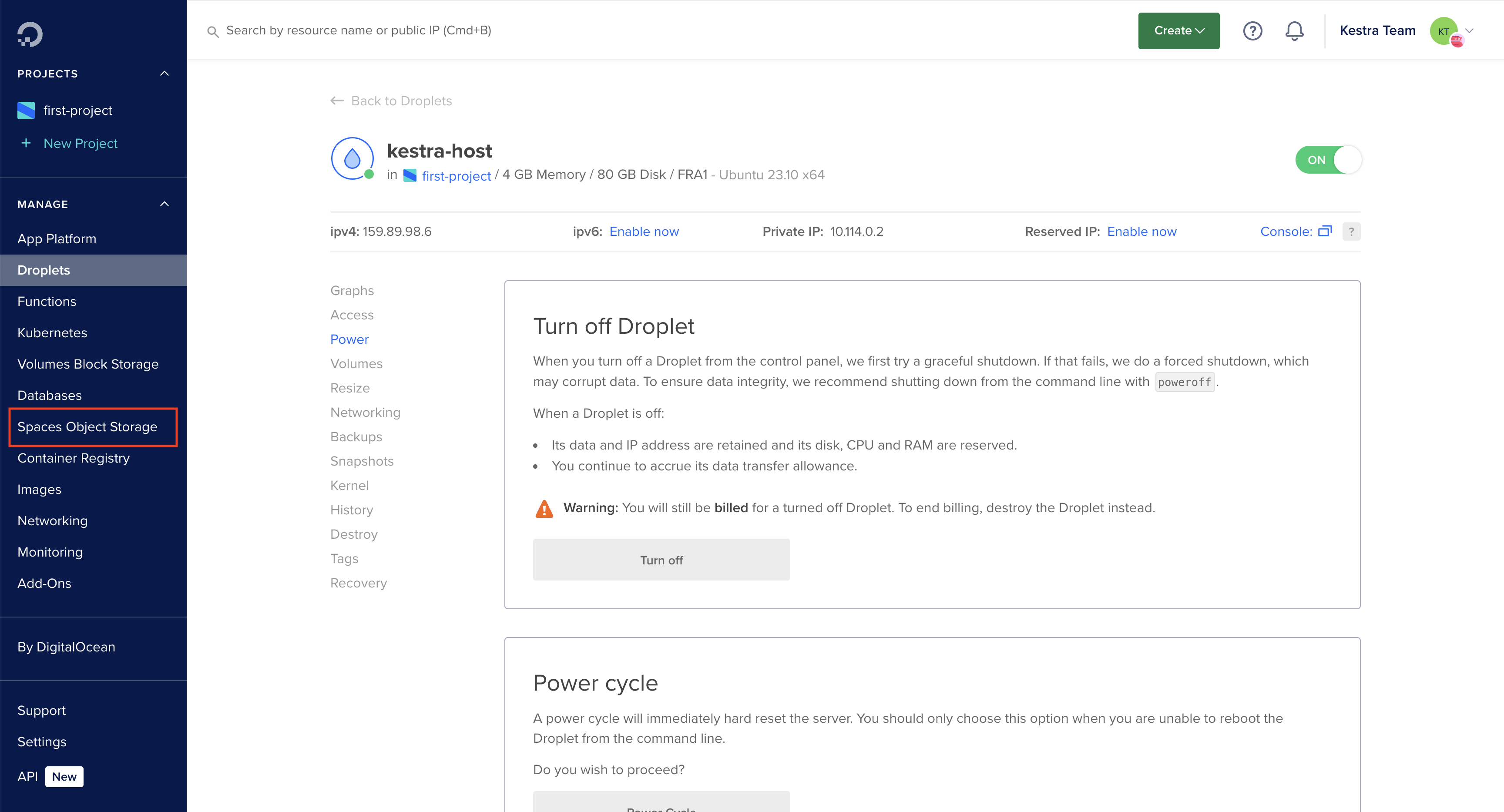
Task: Click the plus icon for New Project
Action: click(x=26, y=143)
